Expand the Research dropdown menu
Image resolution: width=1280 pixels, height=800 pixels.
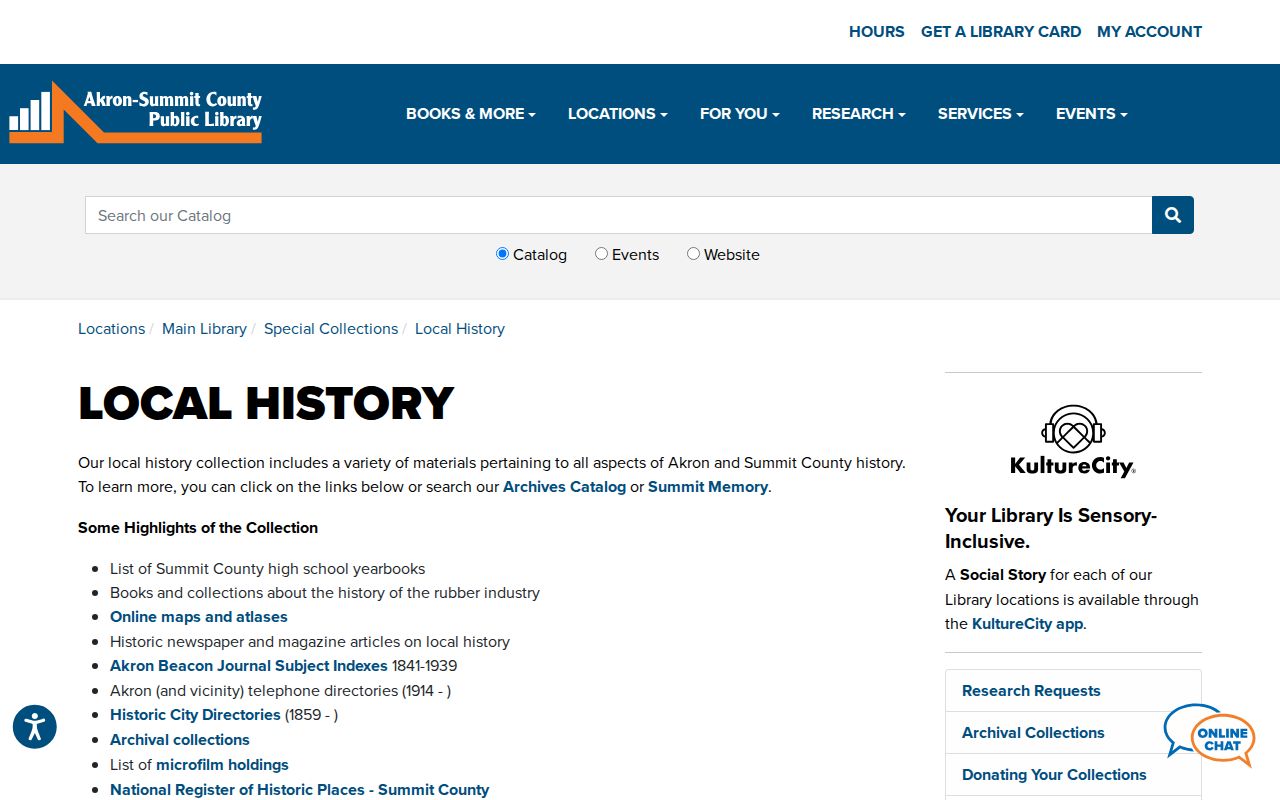[x=859, y=114]
